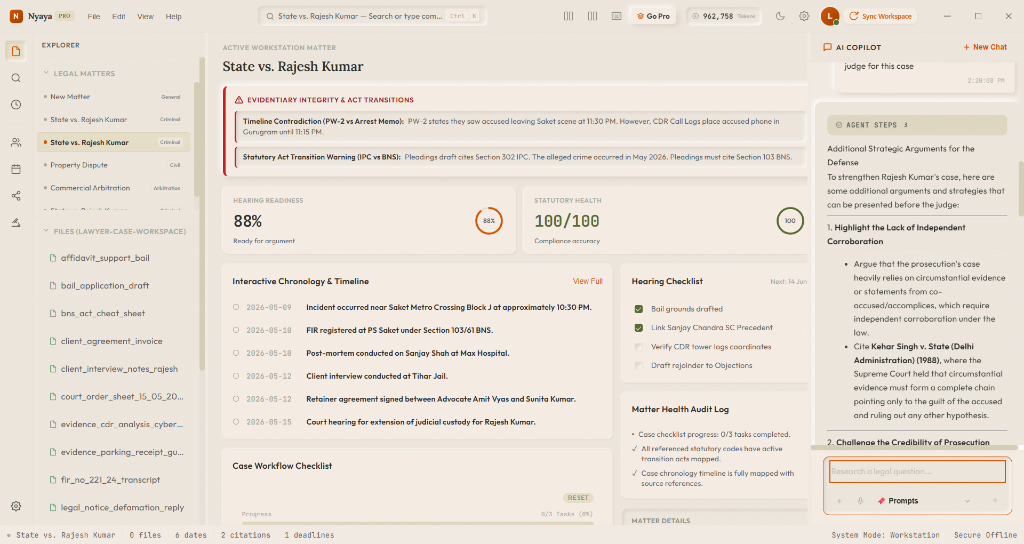1024x544 pixels.
Task: Select marker for Post-mortem conducted entry
Action: pyautogui.click(x=236, y=353)
